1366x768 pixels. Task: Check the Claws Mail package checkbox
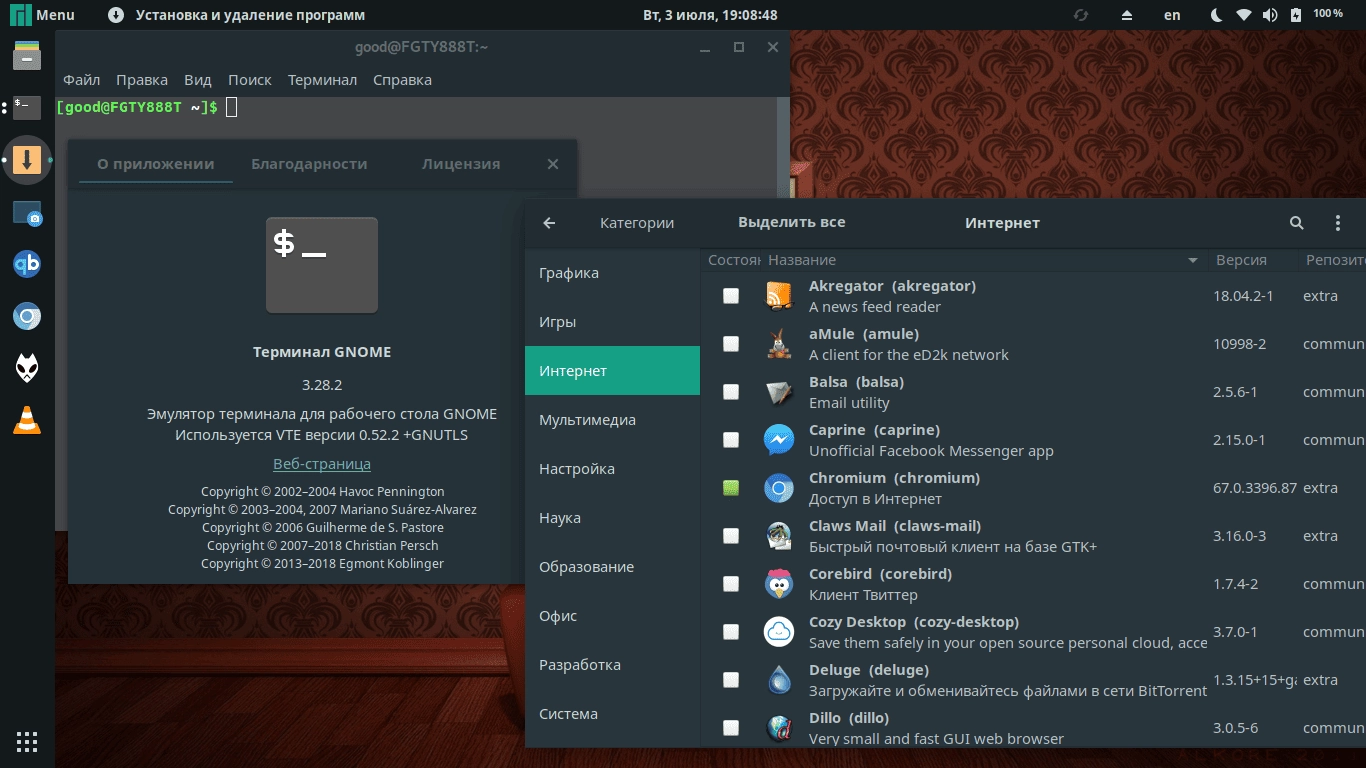tap(731, 536)
